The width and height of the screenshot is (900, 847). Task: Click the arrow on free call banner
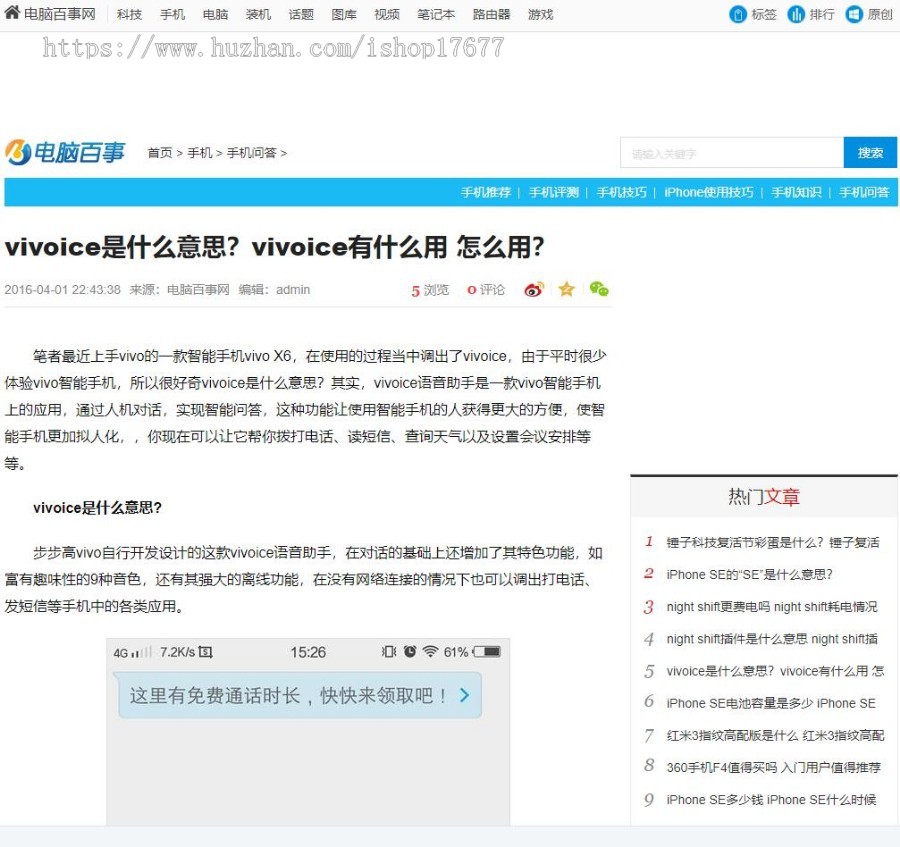[464, 696]
